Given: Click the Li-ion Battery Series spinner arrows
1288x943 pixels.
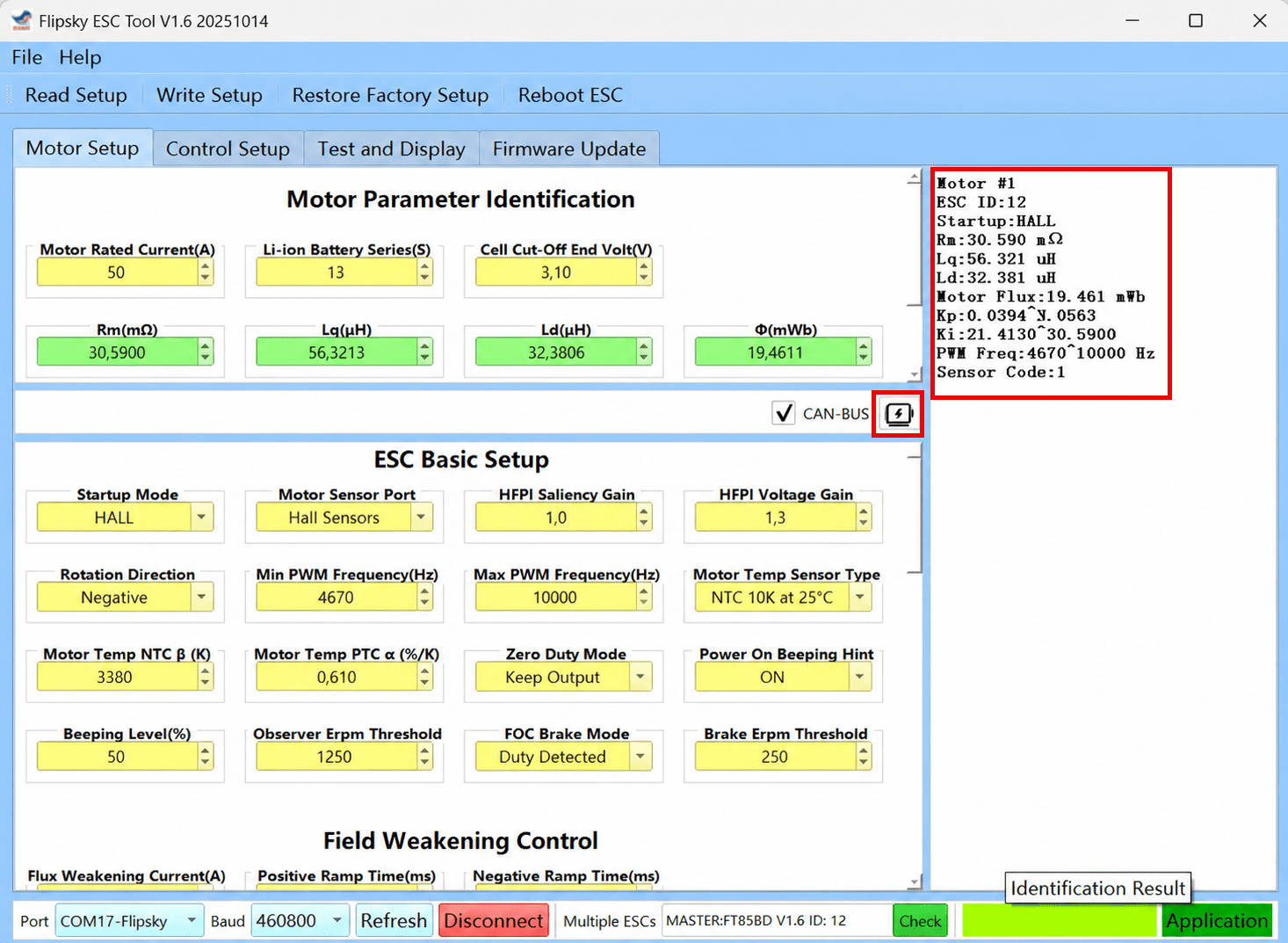Looking at the screenshot, I should tap(425, 272).
